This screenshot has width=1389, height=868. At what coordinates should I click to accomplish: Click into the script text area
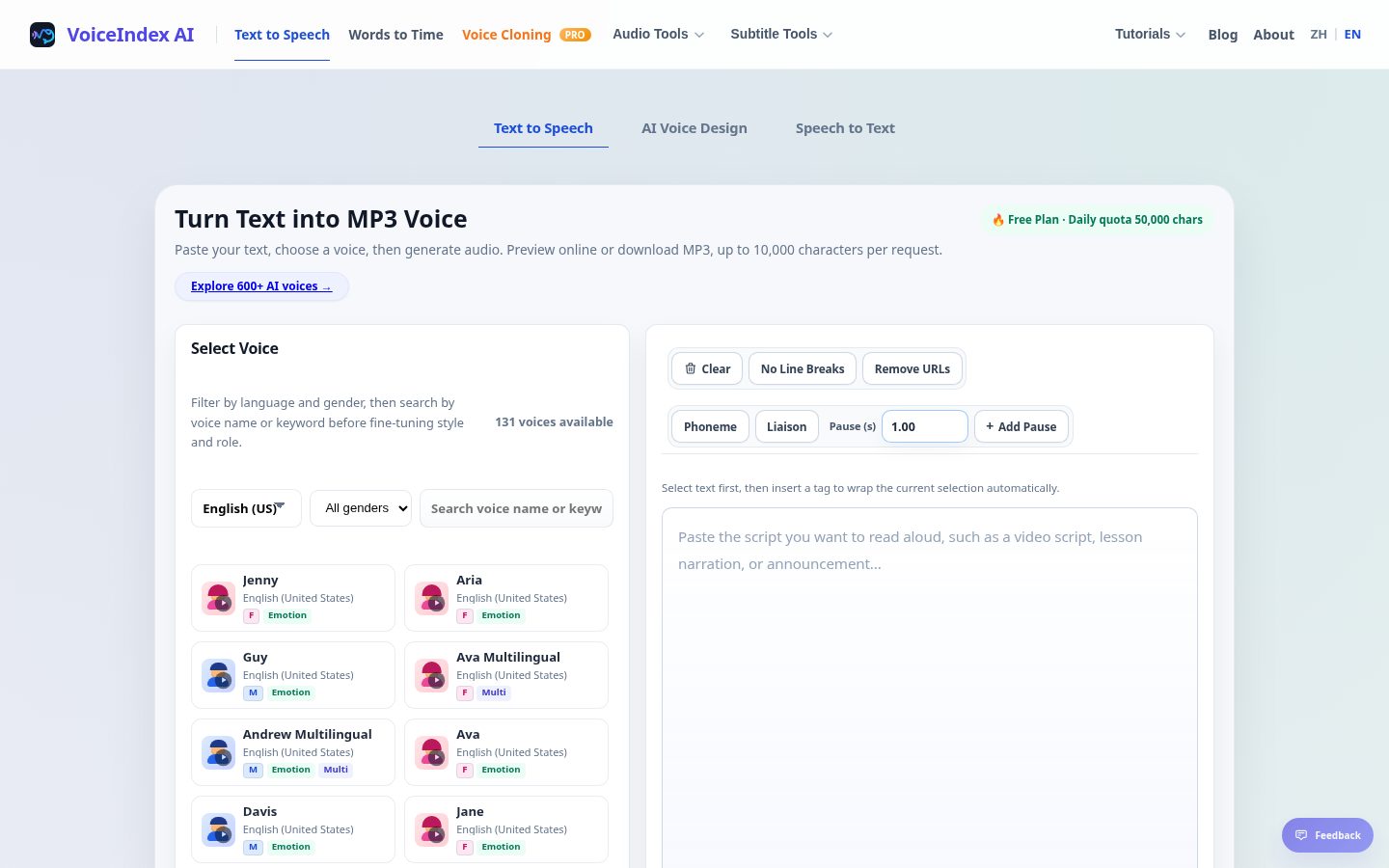click(930, 687)
